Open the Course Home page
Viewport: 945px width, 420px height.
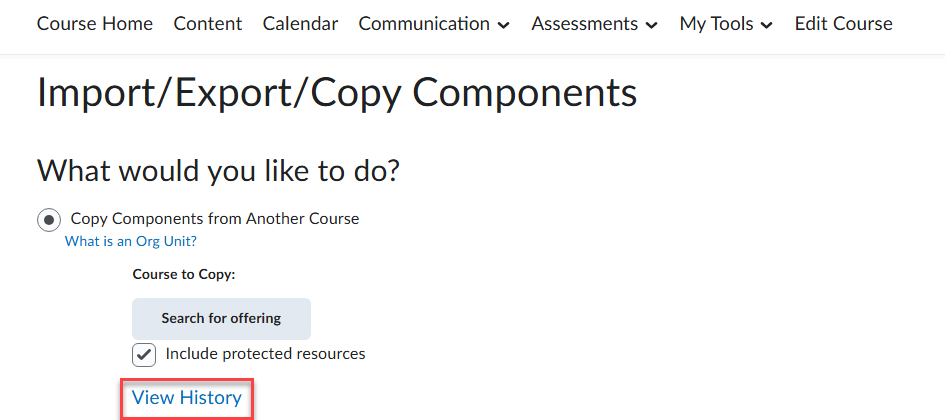(x=95, y=24)
